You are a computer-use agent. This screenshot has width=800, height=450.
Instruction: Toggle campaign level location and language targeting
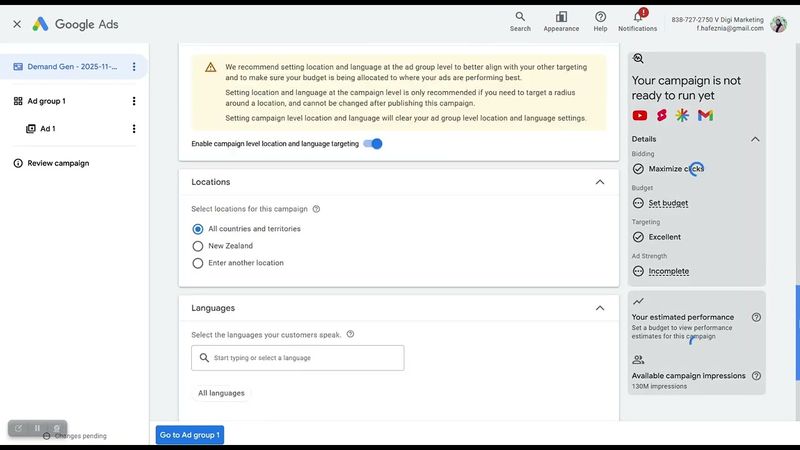coord(373,144)
